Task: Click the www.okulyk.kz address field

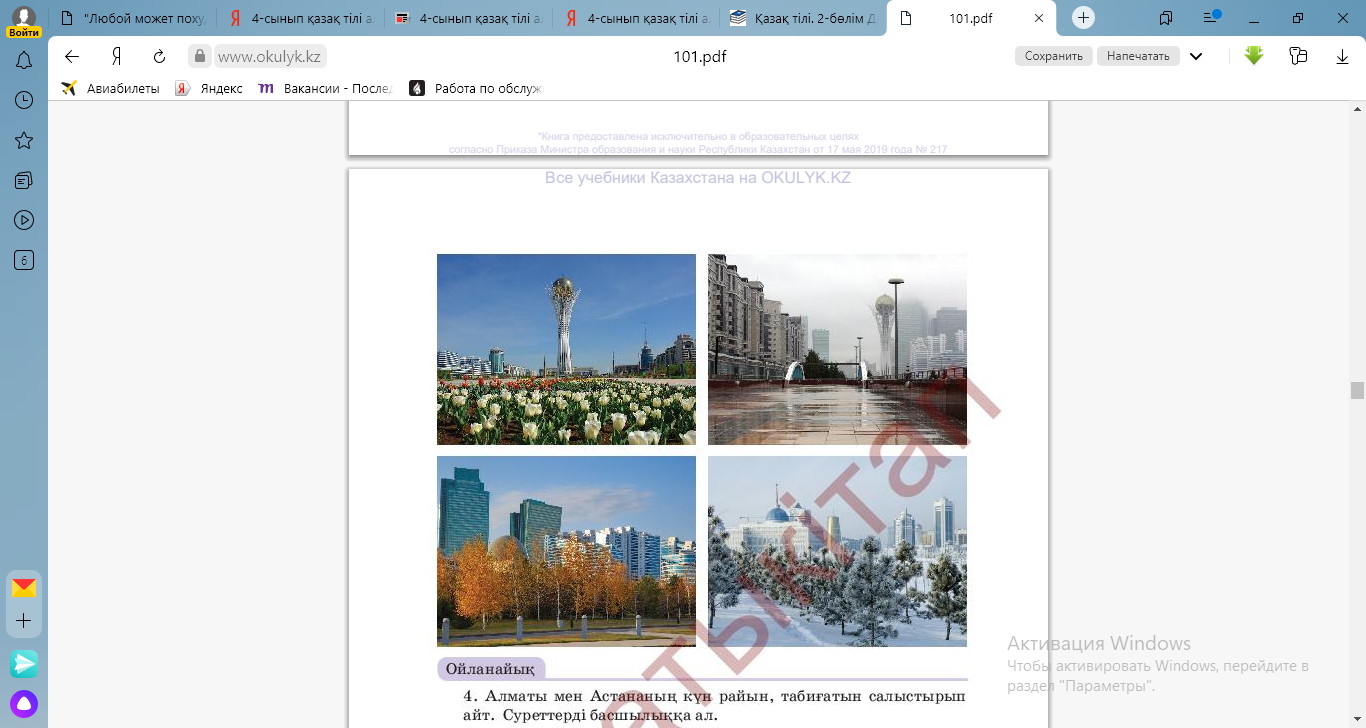Action: pos(270,57)
